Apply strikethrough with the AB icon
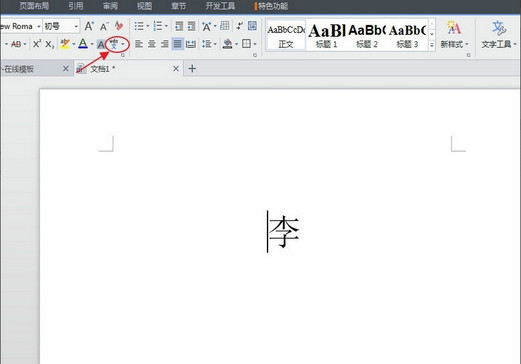521x364 pixels. click(16, 44)
